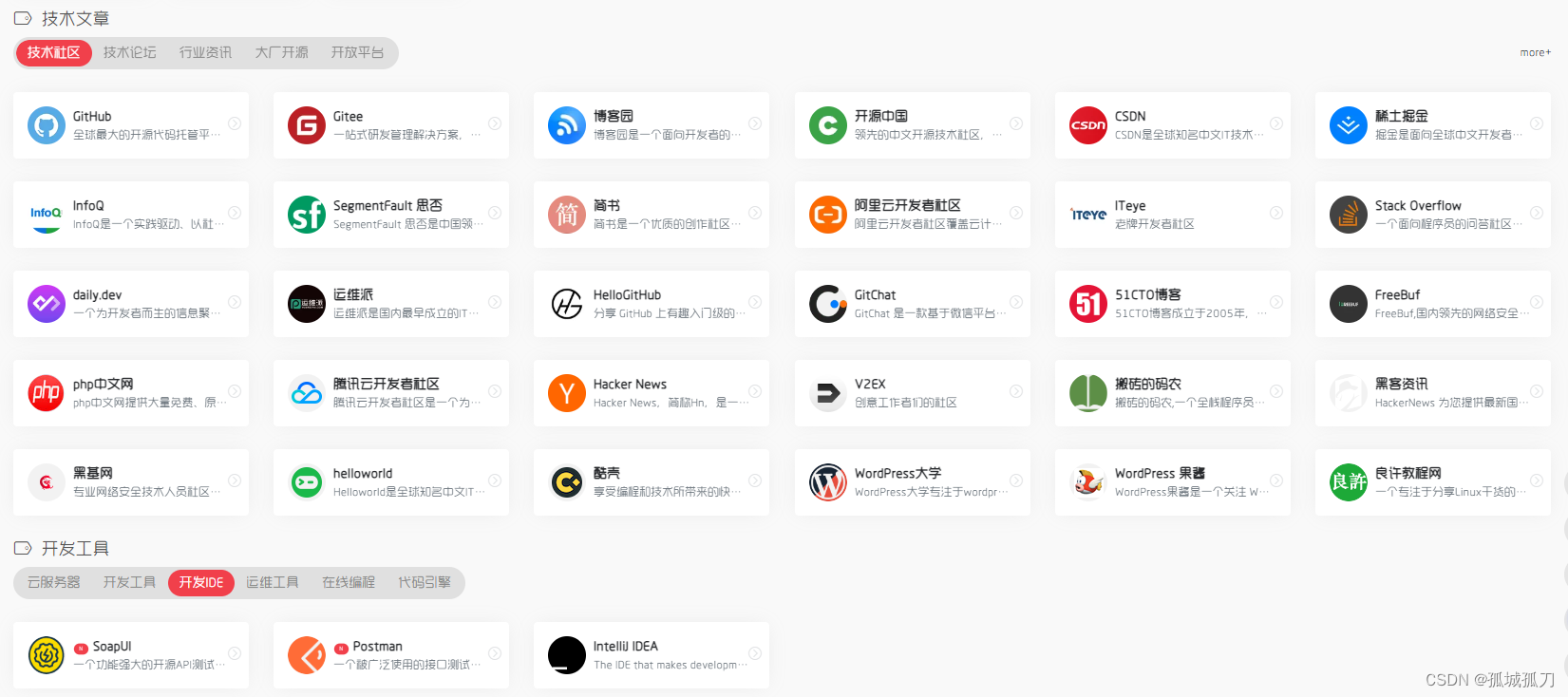The height and width of the screenshot is (697, 1568).
Task: Click the ITeye logo icon
Action: click(1087, 215)
